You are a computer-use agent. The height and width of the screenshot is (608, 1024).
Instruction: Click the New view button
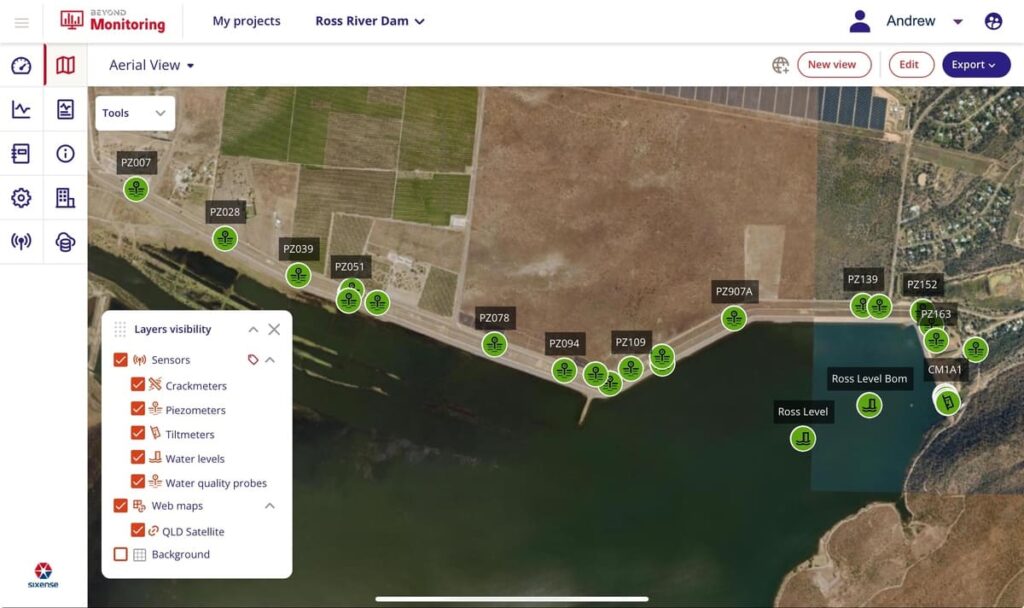click(833, 65)
